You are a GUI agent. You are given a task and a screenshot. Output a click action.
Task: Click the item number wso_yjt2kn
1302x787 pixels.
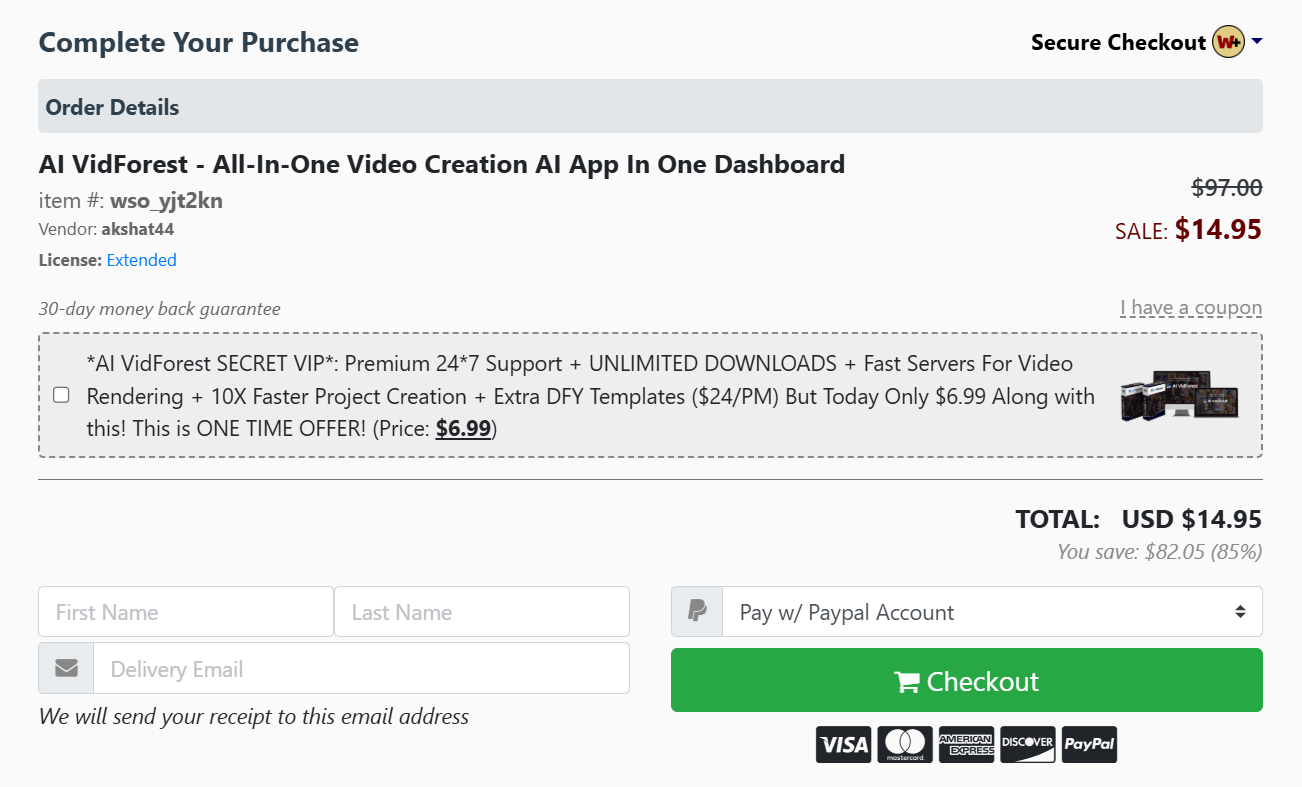[166, 201]
